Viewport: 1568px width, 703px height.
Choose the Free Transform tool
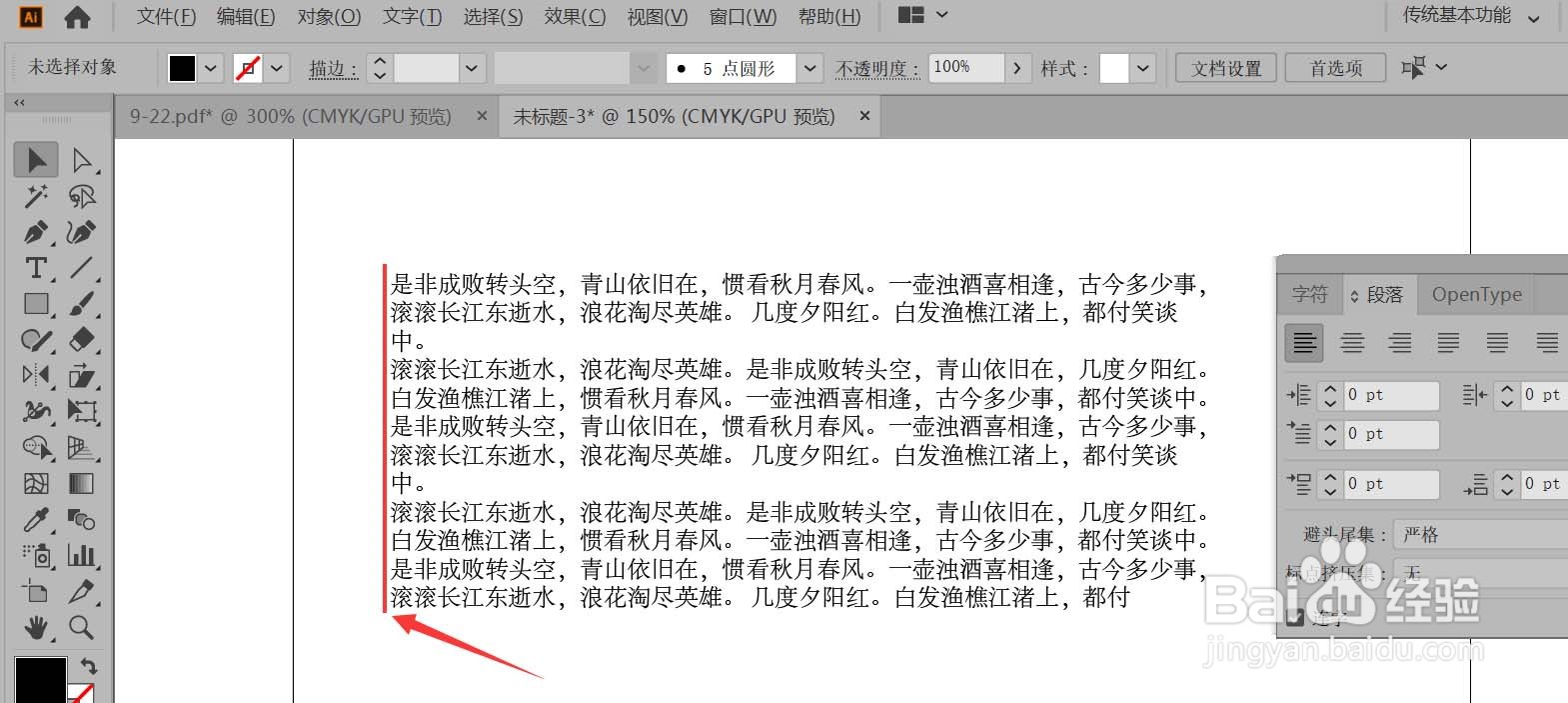click(x=82, y=411)
